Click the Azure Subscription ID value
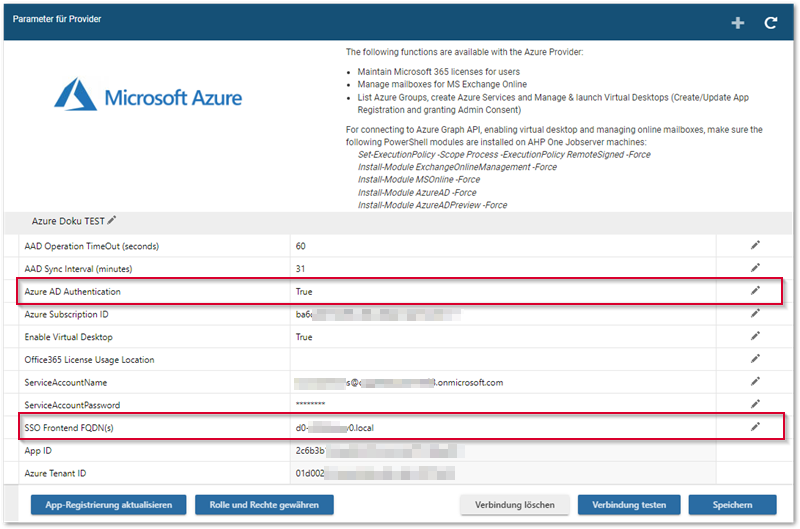 pos(378,315)
